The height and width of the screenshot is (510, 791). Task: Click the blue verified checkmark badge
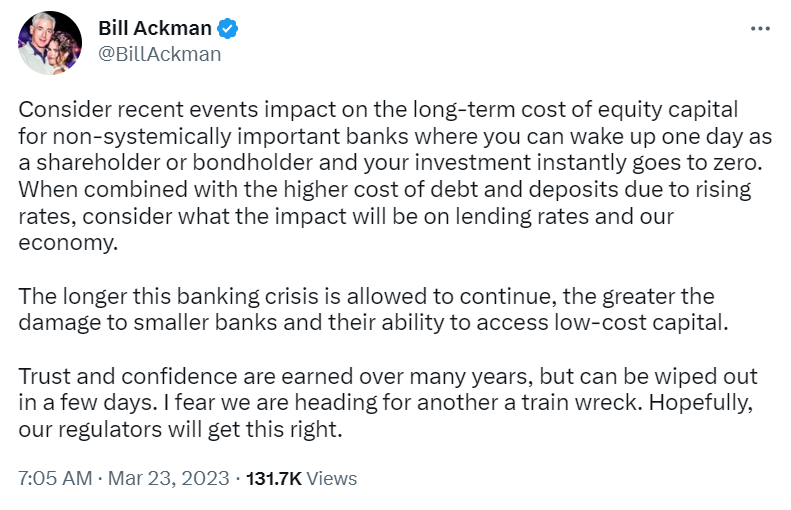point(228,28)
